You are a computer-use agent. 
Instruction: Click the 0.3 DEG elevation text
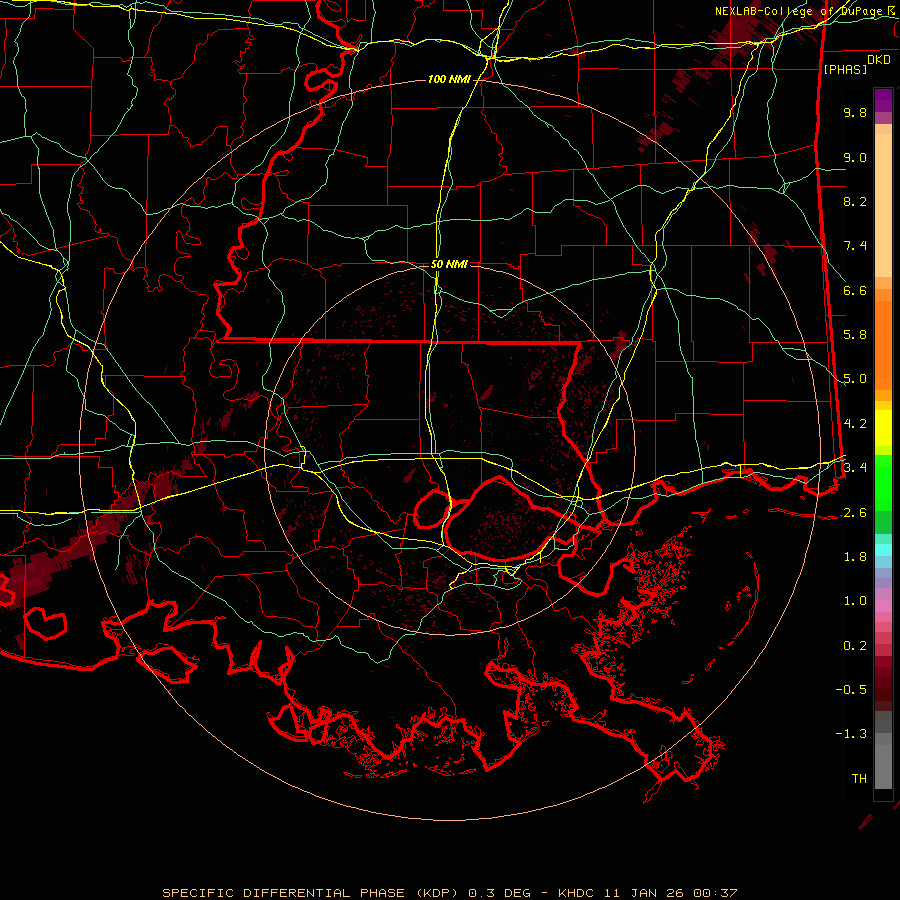point(499,893)
